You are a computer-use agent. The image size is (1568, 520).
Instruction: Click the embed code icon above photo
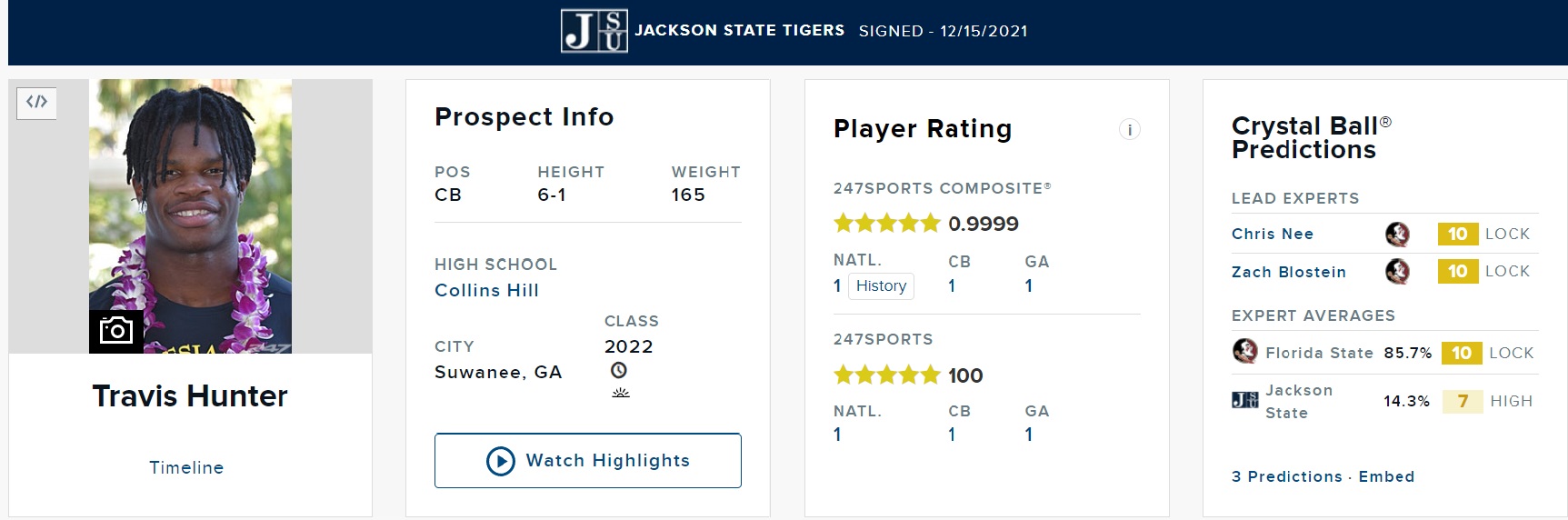pos(36,103)
